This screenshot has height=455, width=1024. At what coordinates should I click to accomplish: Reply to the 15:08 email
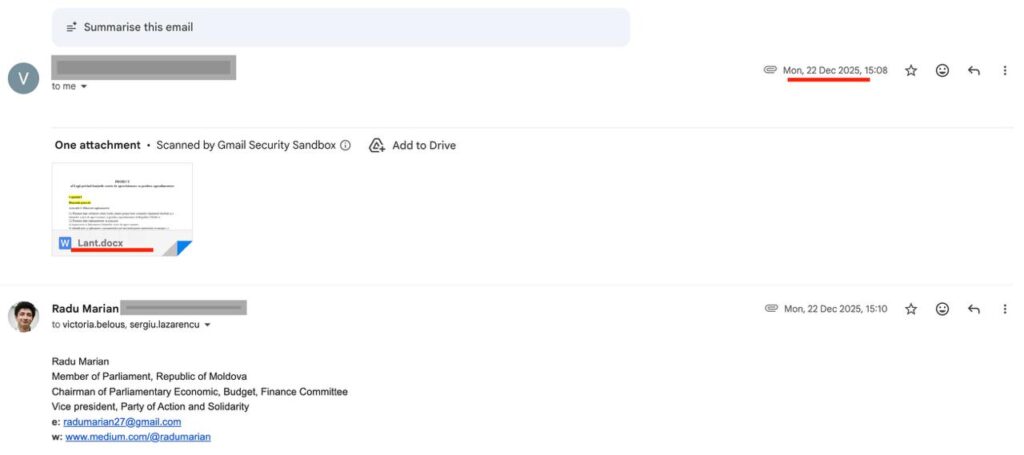coord(973,71)
